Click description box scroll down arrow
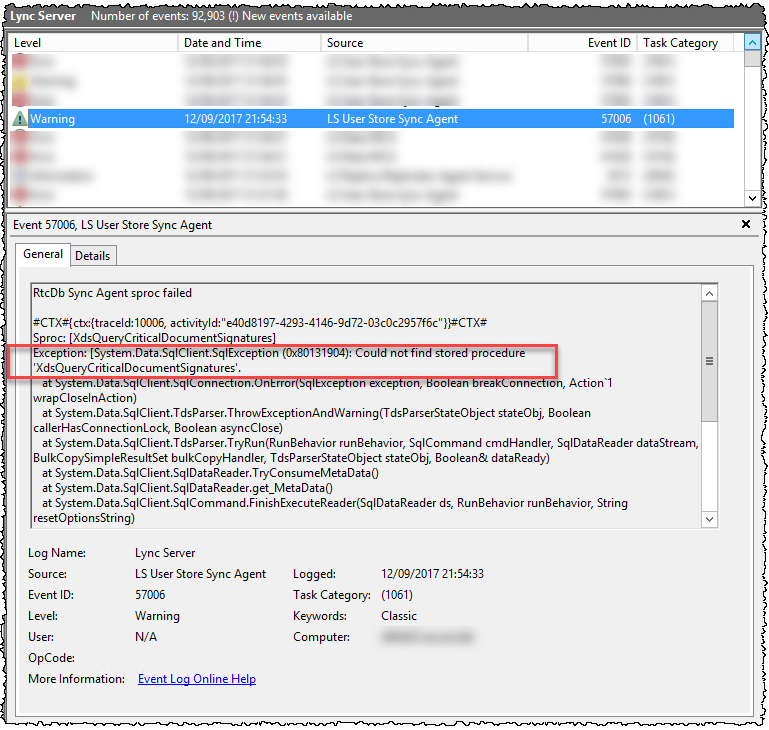769x730 pixels. point(709,520)
